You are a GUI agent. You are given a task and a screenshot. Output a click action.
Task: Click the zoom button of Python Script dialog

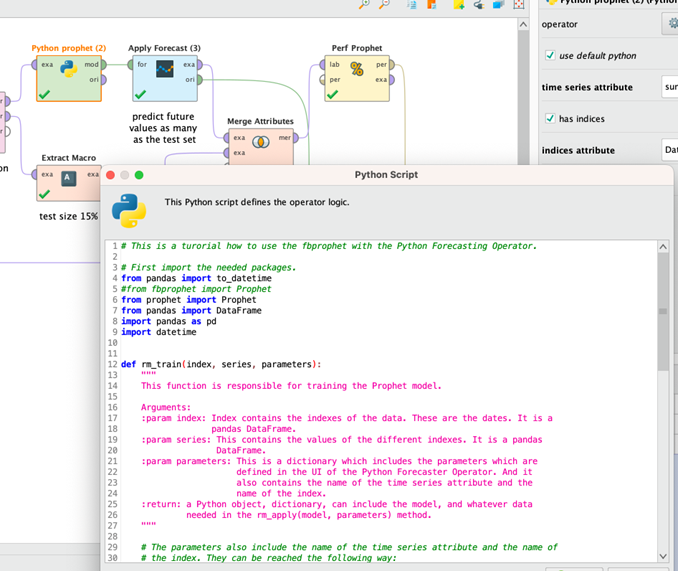(x=139, y=175)
